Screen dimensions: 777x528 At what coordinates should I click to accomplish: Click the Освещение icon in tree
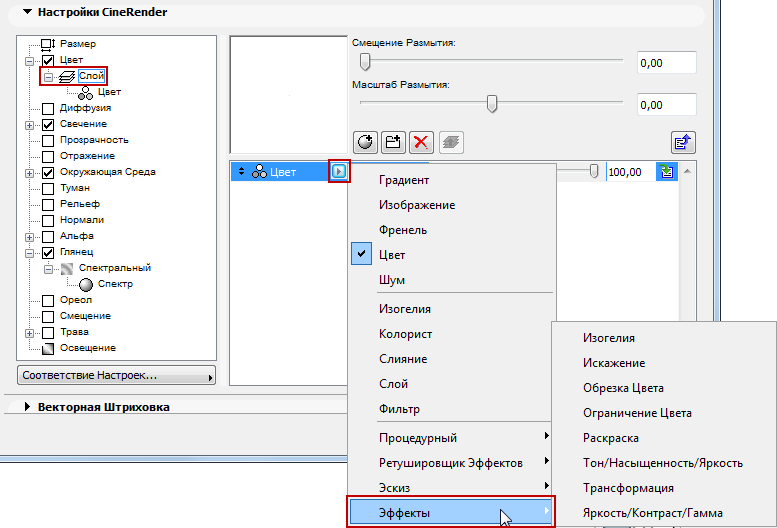[48, 349]
